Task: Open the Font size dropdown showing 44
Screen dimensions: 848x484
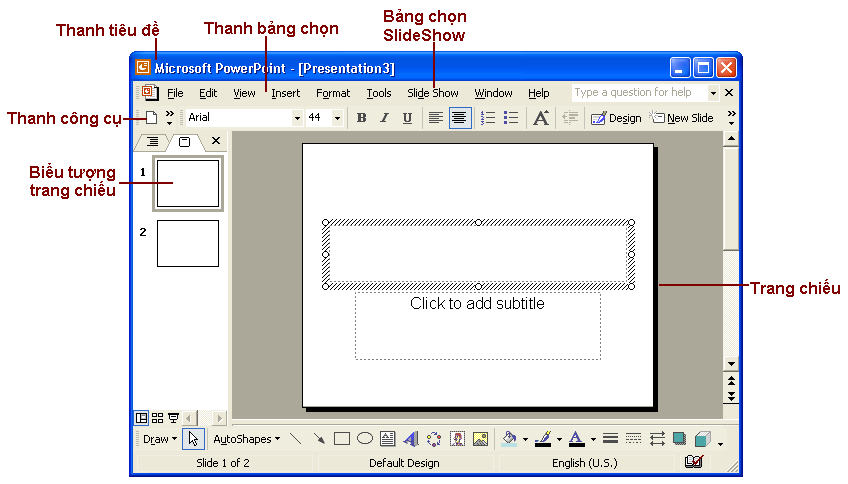Action: click(x=337, y=118)
